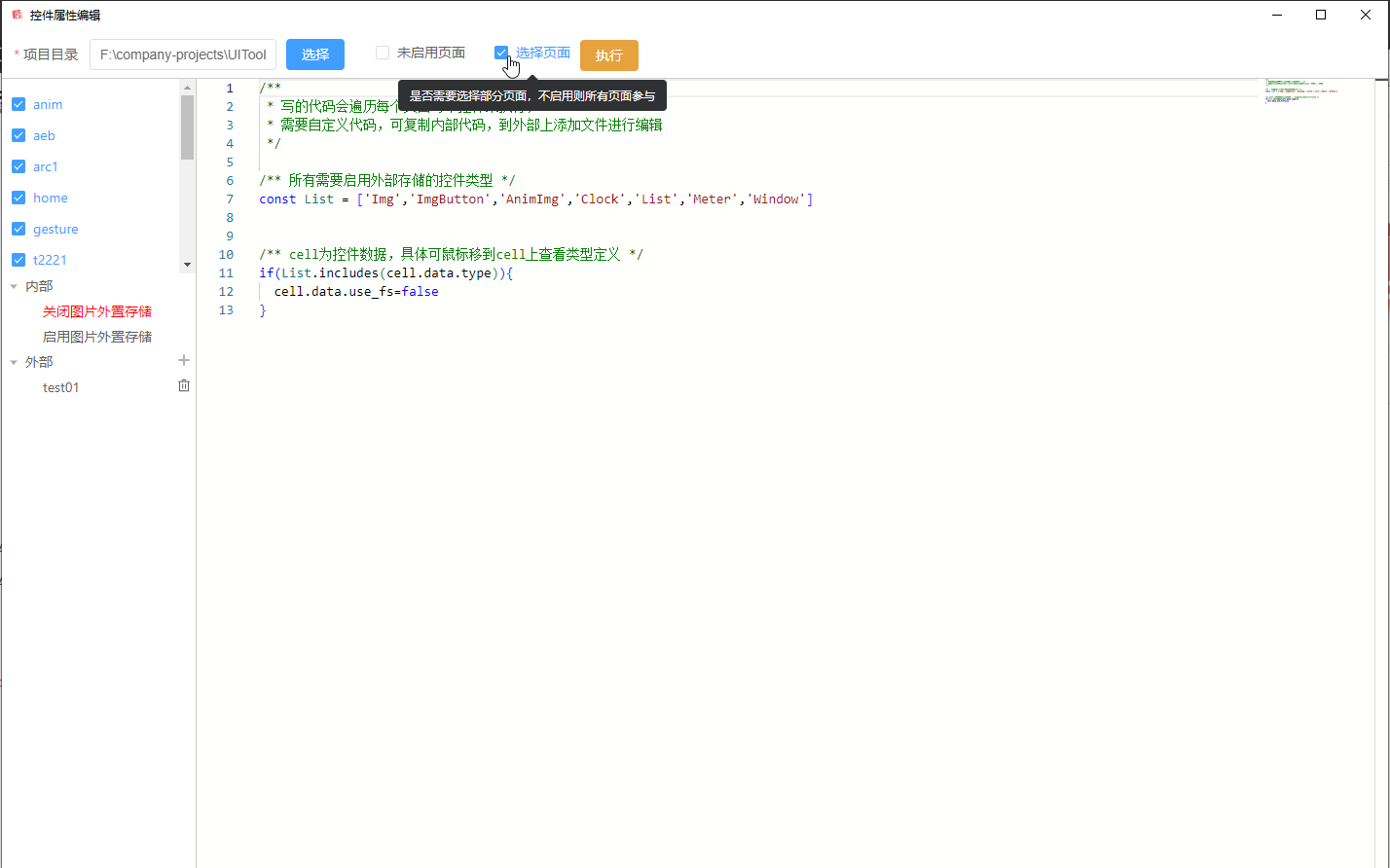Toggle the anim page checkbox
The height and width of the screenshot is (868, 1390).
(x=18, y=104)
